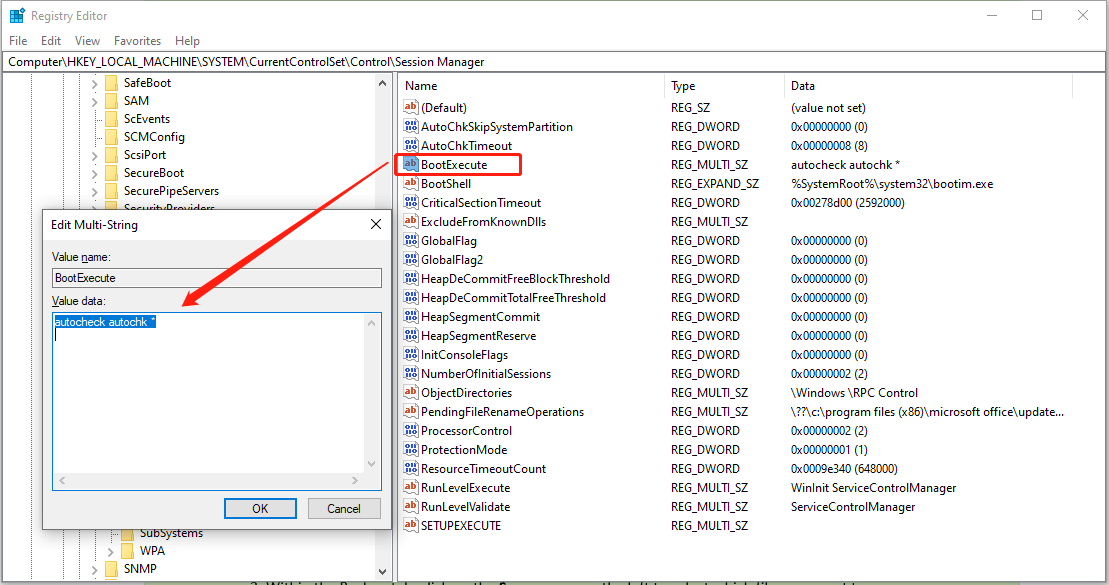Click Registry Editor app icon in title bar
This screenshot has width=1109, height=585.
tap(17, 16)
